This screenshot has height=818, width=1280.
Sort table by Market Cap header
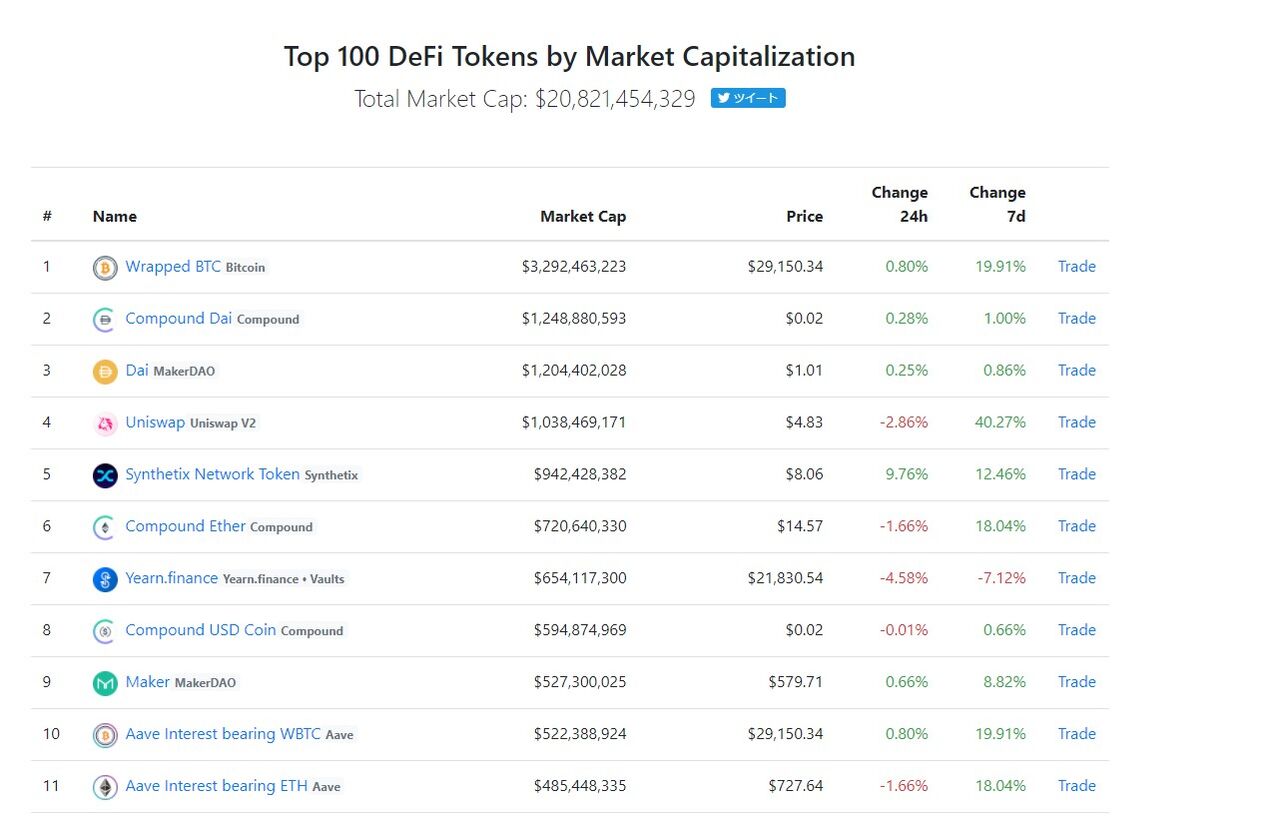pyautogui.click(x=583, y=216)
